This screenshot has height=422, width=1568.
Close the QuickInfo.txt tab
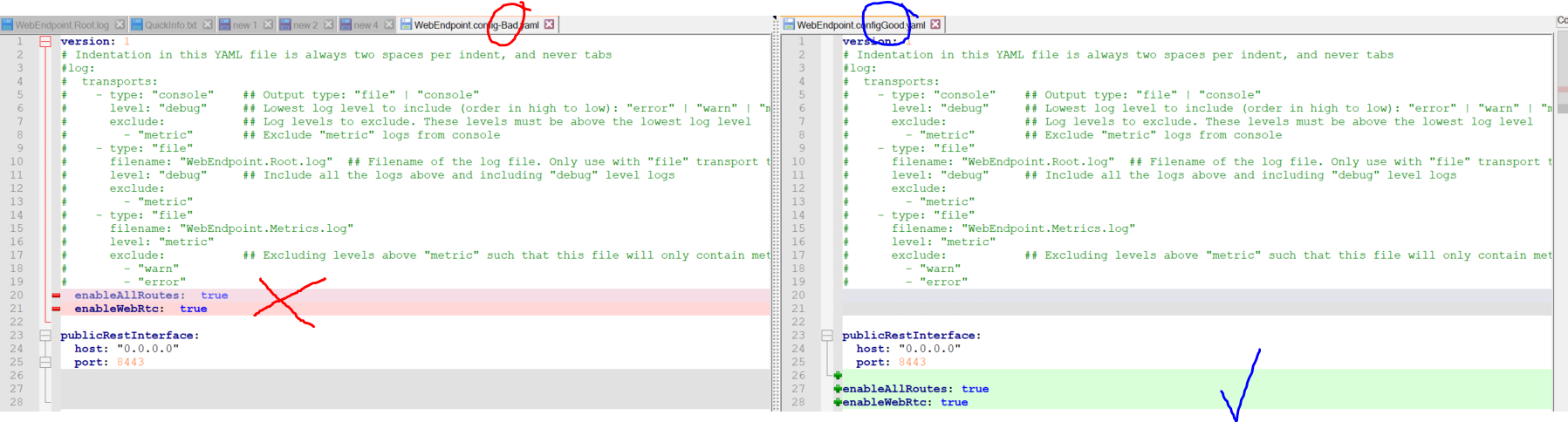[208, 24]
